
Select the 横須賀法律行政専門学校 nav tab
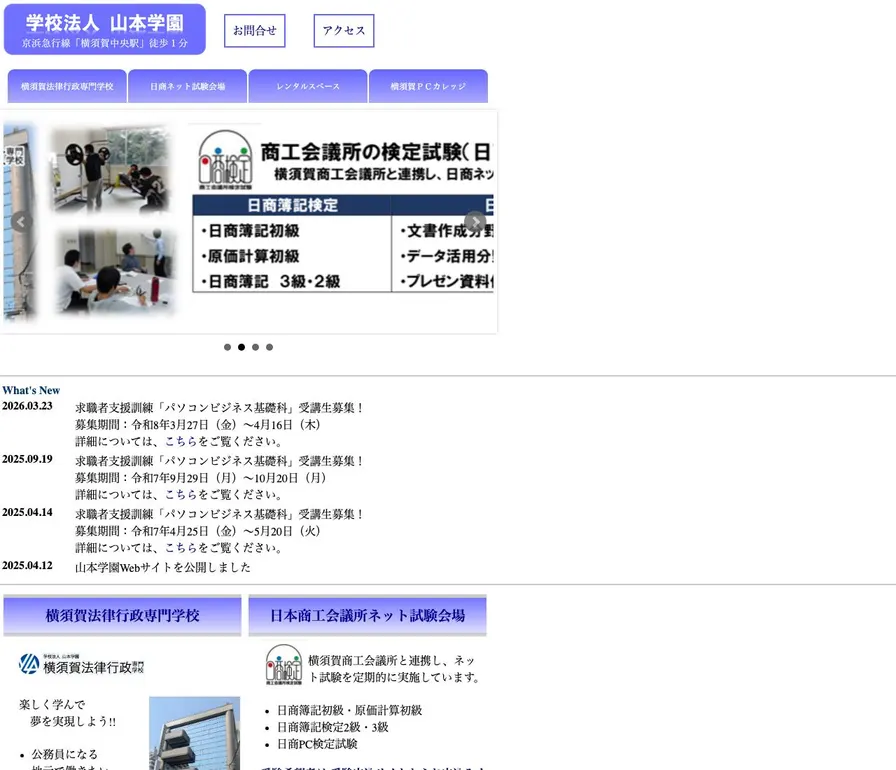pos(67,86)
